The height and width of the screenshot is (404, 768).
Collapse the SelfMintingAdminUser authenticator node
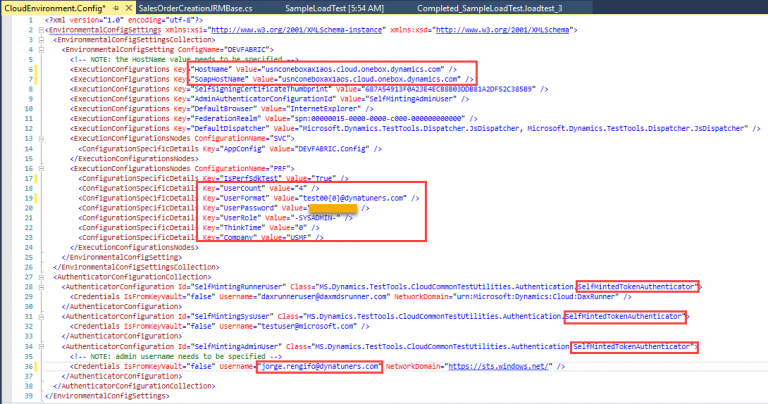(41, 347)
